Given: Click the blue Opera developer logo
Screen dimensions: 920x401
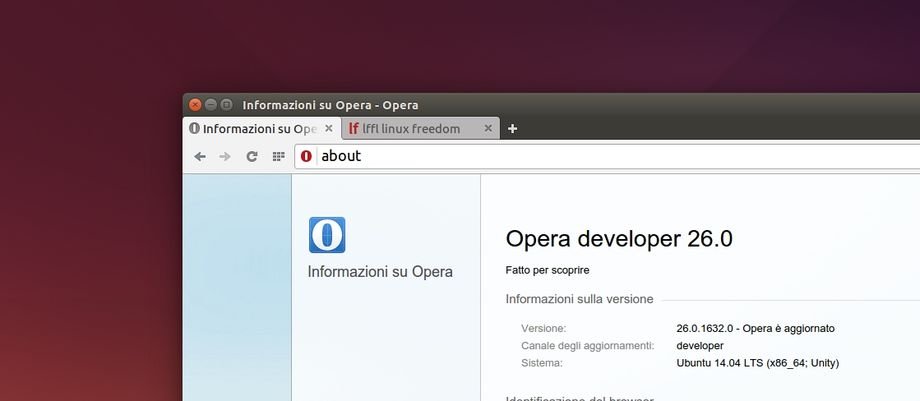Looking at the screenshot, I should tap(327, 235).
